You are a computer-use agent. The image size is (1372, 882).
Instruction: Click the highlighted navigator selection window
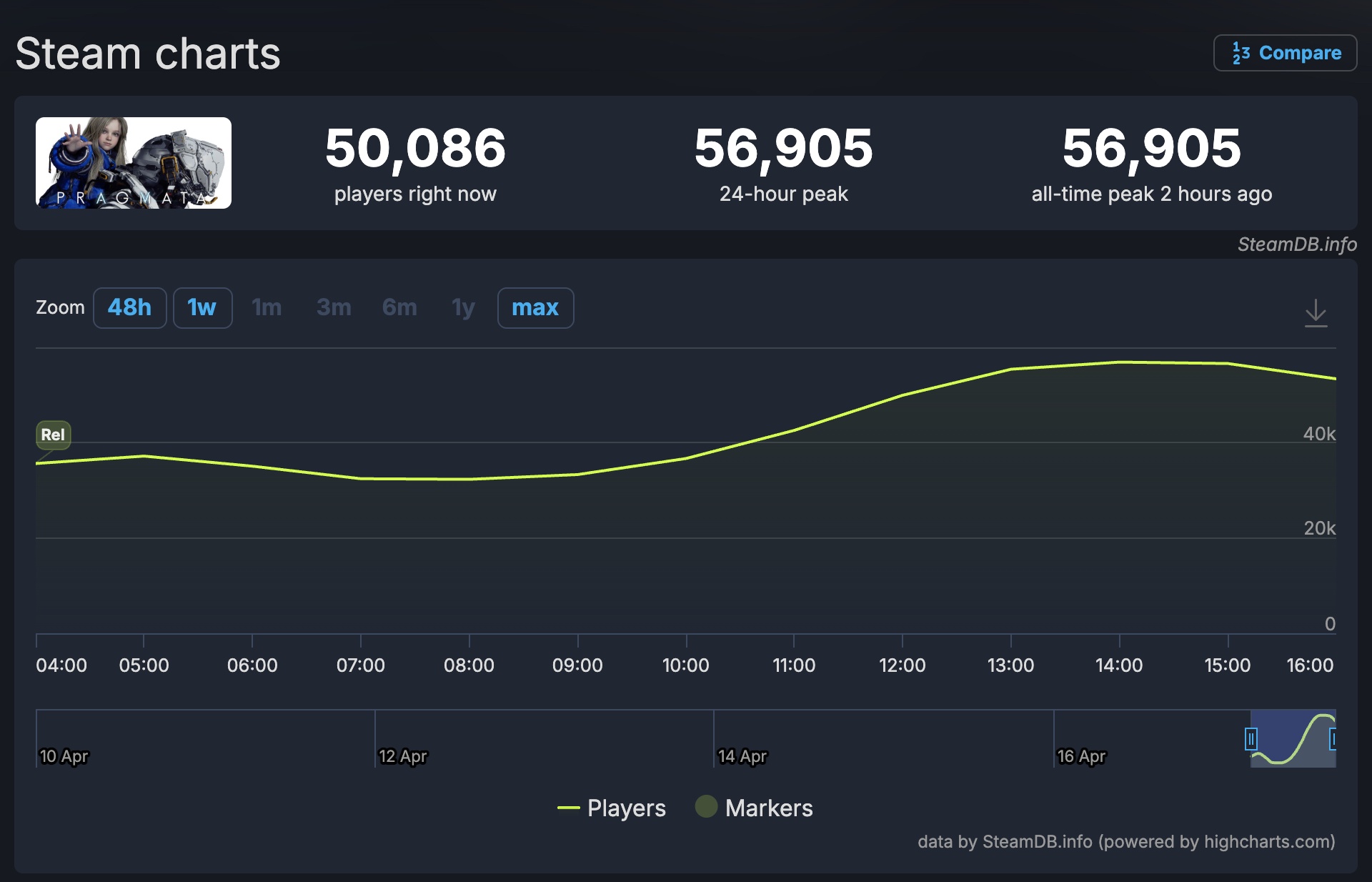coord(1293,738)
